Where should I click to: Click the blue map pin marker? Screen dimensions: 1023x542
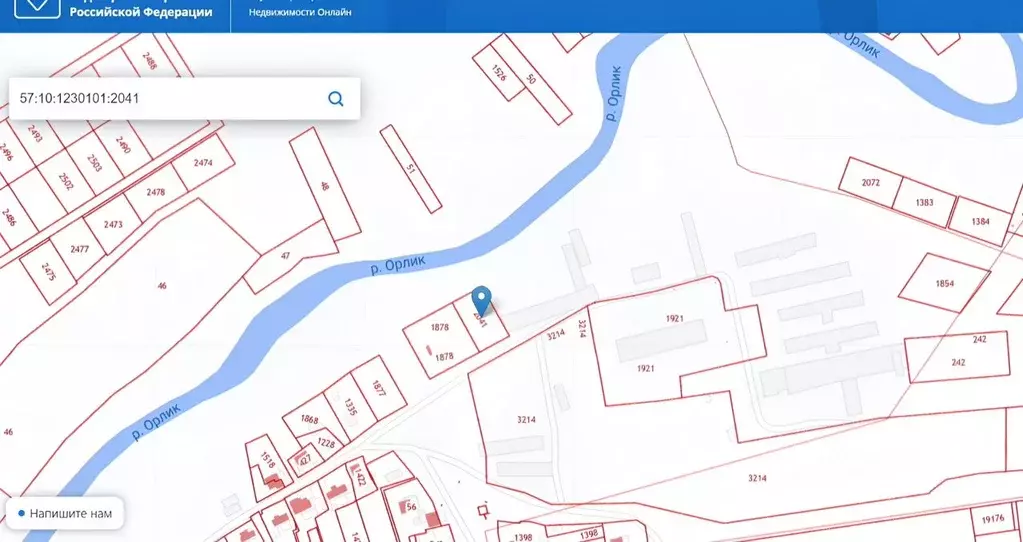click(481, 301)
